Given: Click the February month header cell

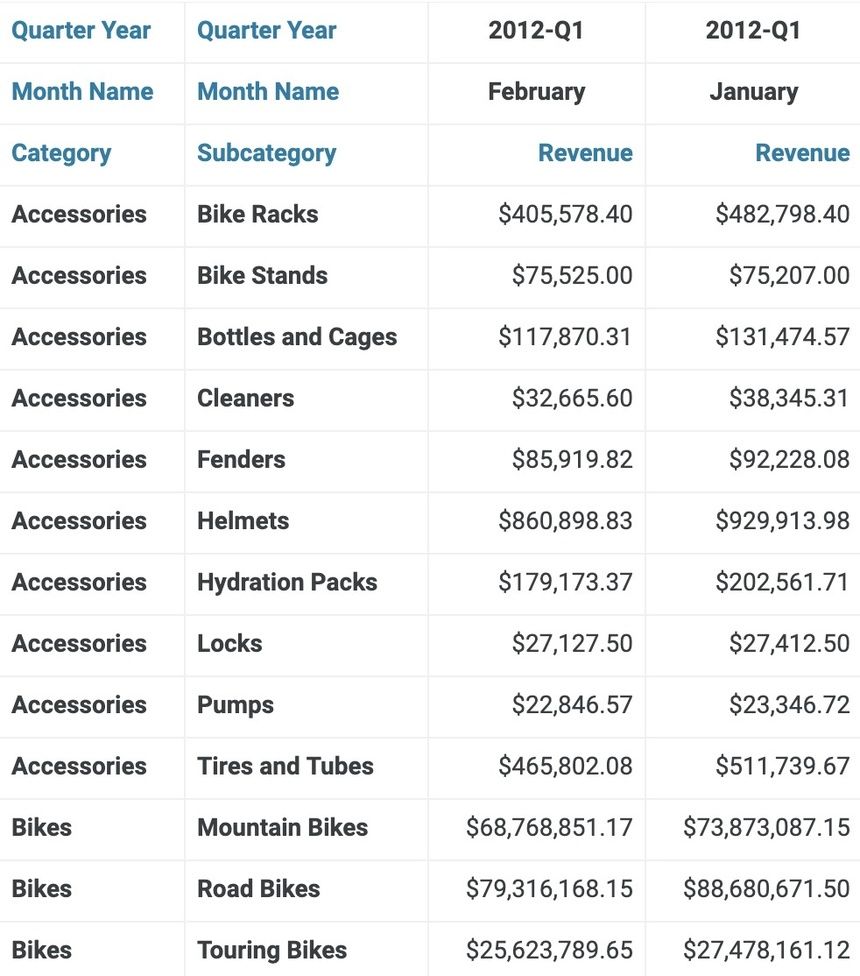Looking at the screenshot, I should [536, 92].
